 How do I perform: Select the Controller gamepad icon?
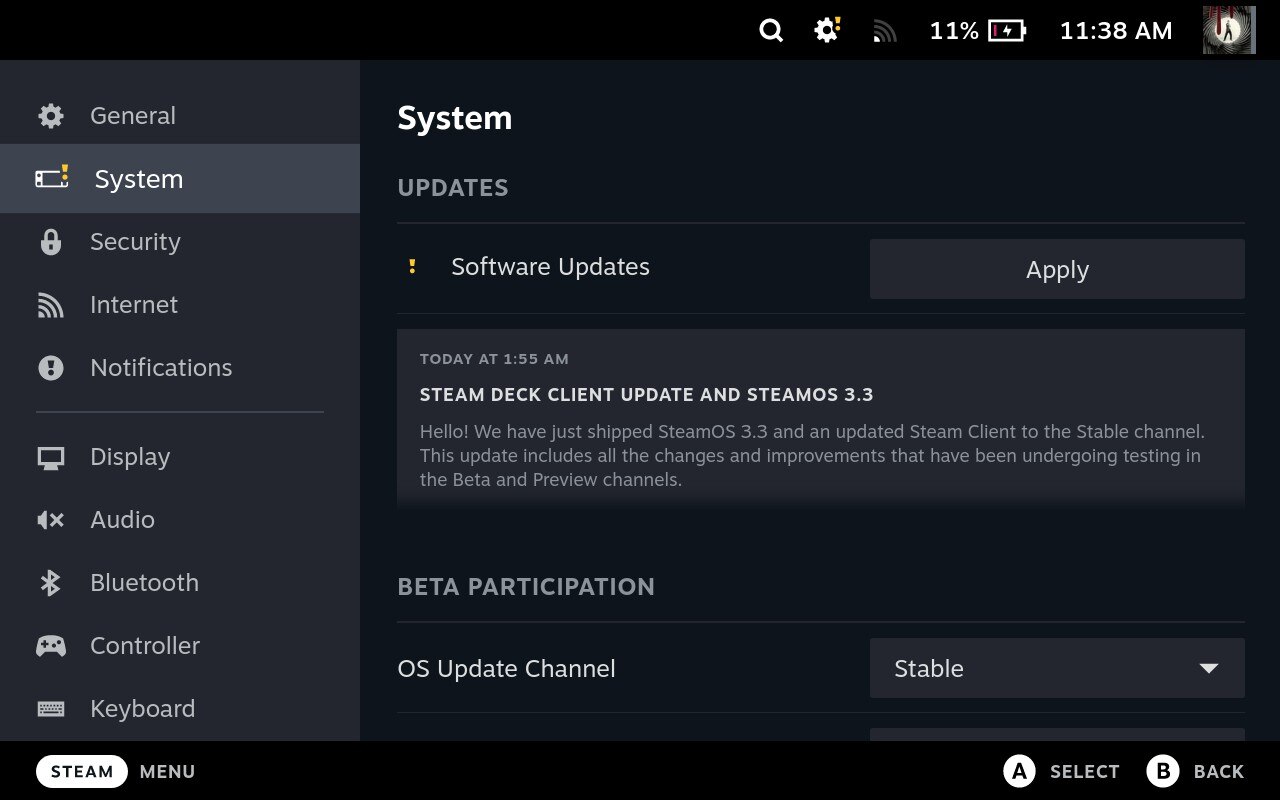pyautogui.click(x=50, y=645)
